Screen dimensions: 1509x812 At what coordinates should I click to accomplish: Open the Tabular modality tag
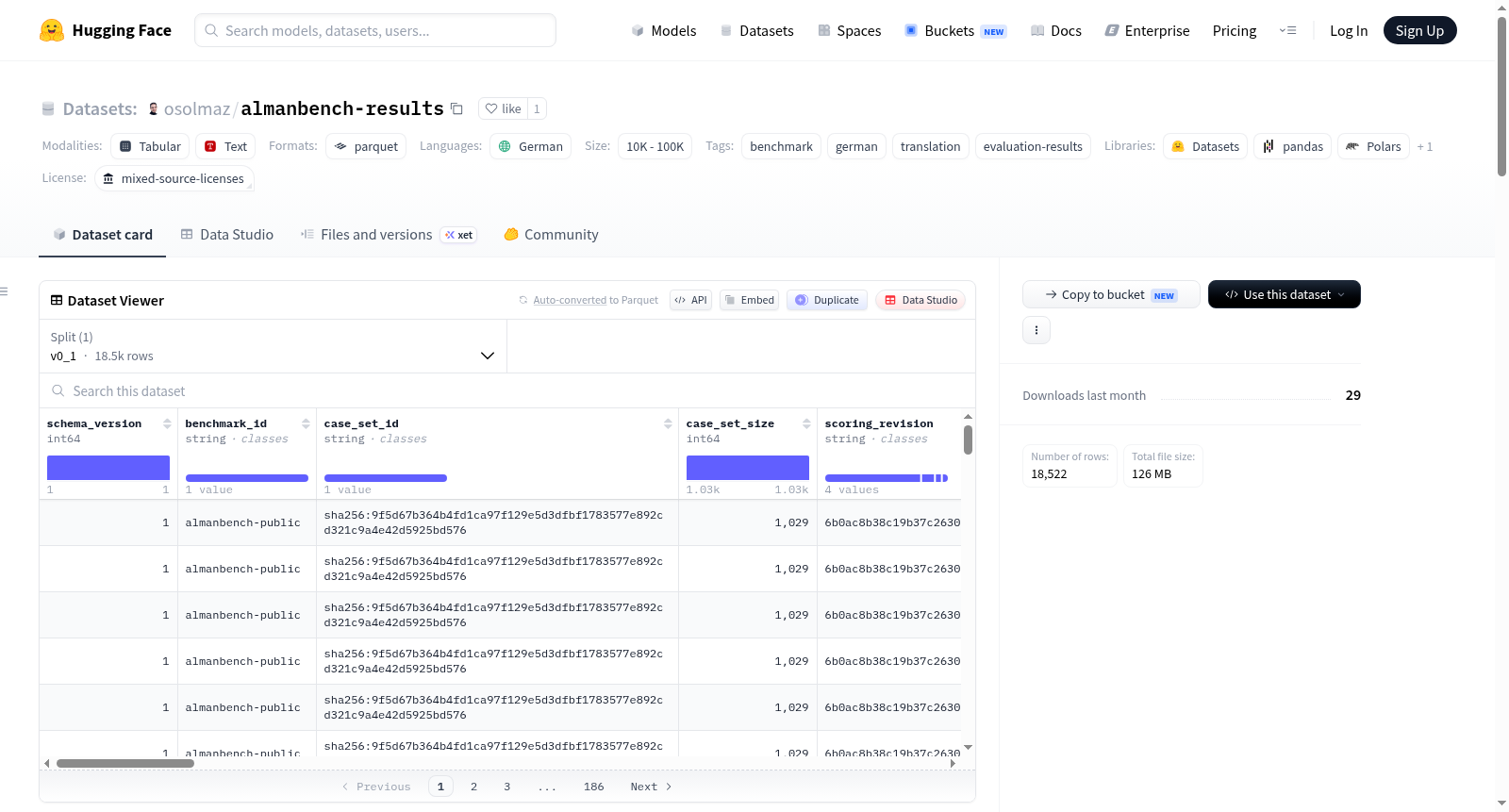(x=151, y=146)
